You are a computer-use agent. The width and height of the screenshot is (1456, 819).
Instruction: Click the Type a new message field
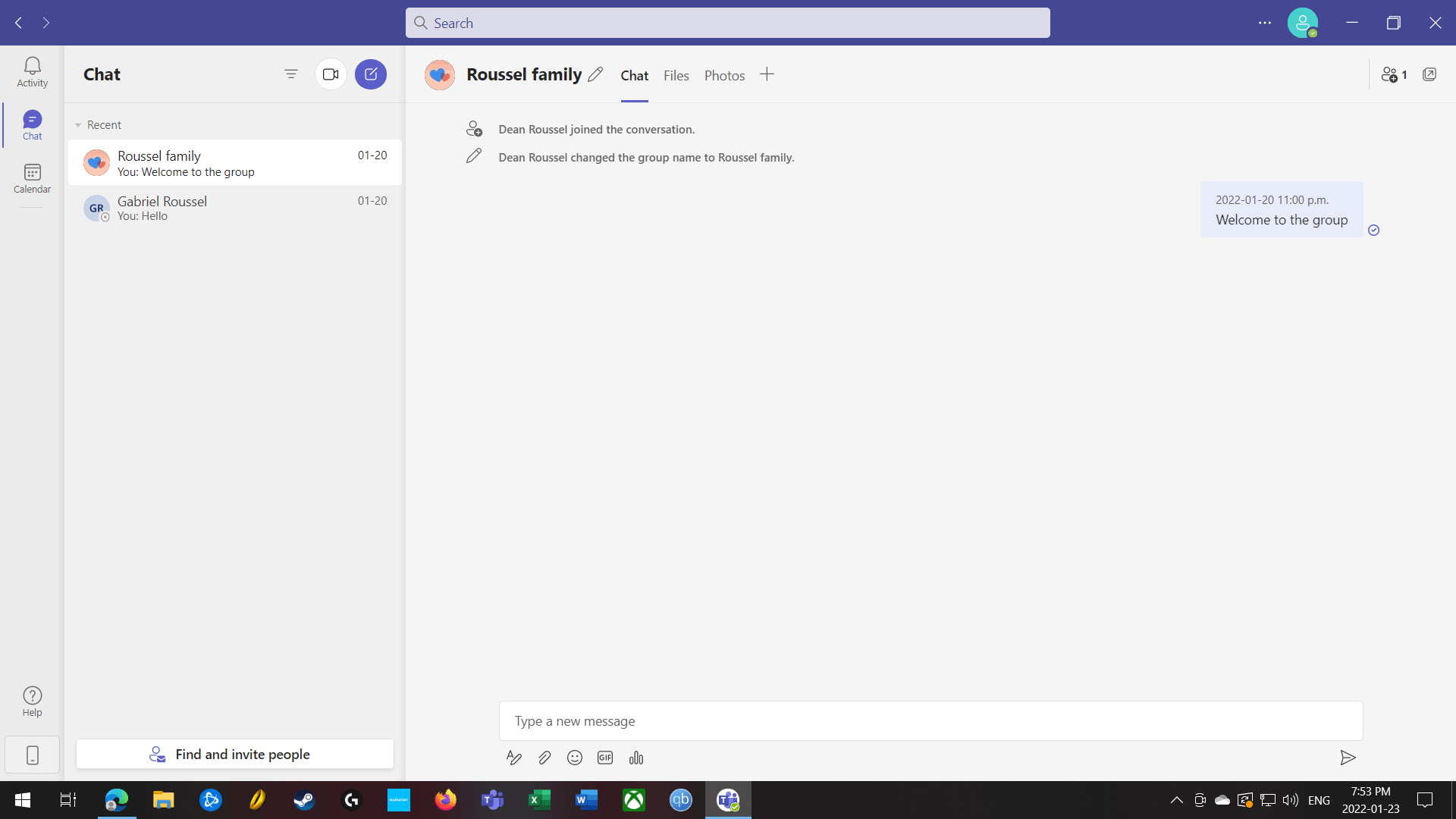pos(930,721)
